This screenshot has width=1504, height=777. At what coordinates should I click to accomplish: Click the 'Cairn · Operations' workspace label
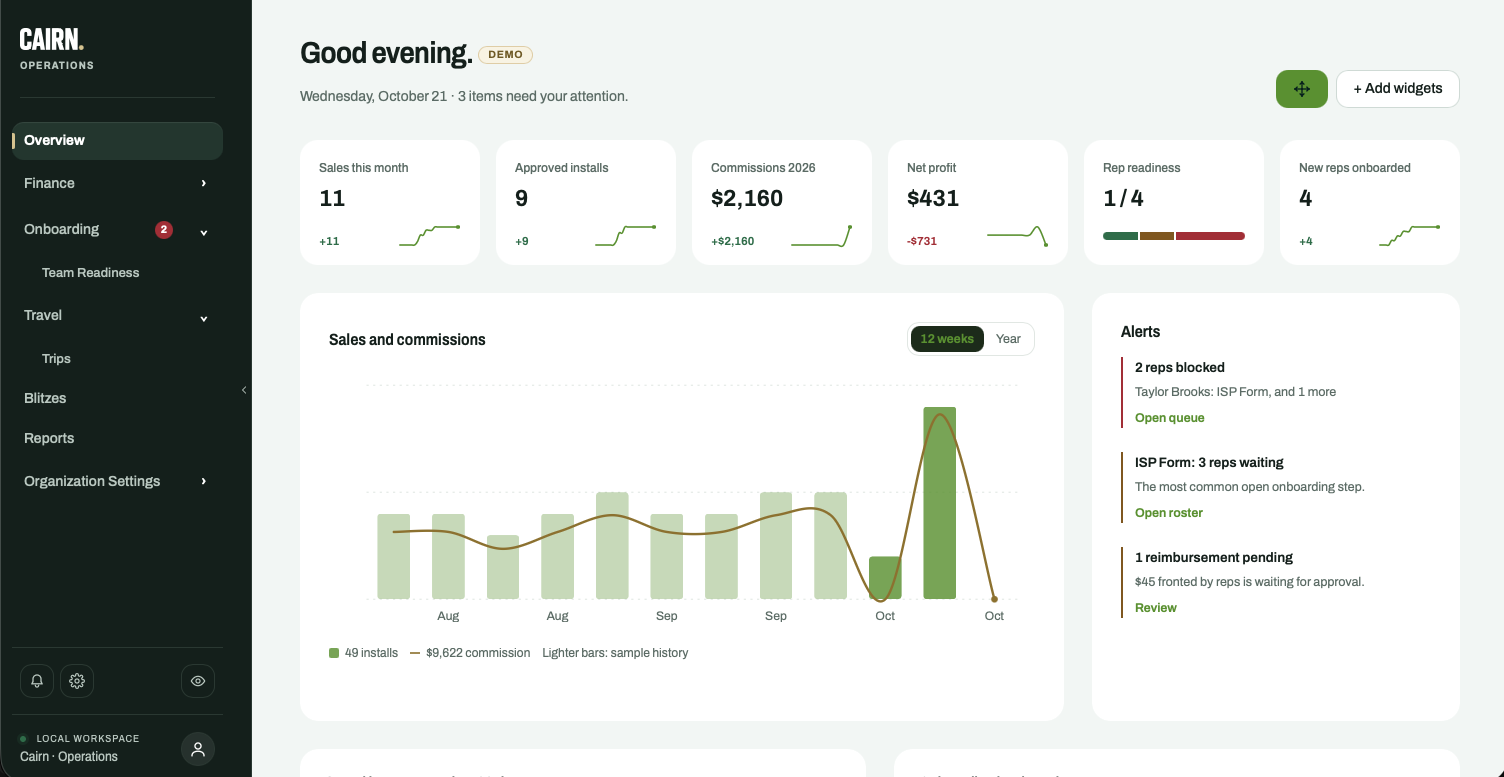click(x=69, y=757)
